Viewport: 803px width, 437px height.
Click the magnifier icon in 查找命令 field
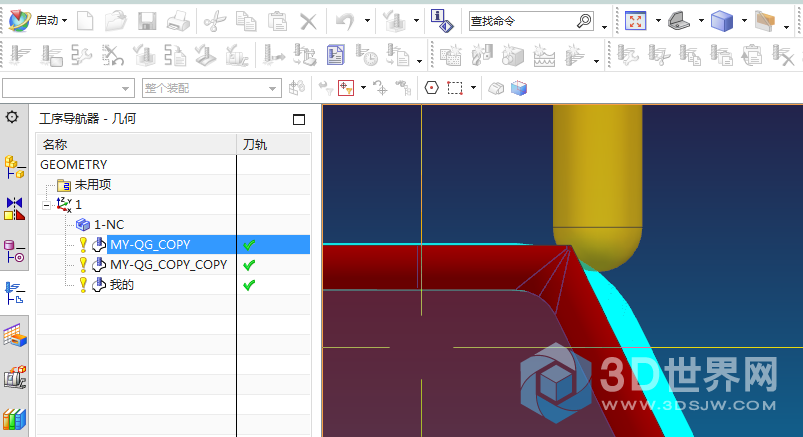[x=584, y=21]
